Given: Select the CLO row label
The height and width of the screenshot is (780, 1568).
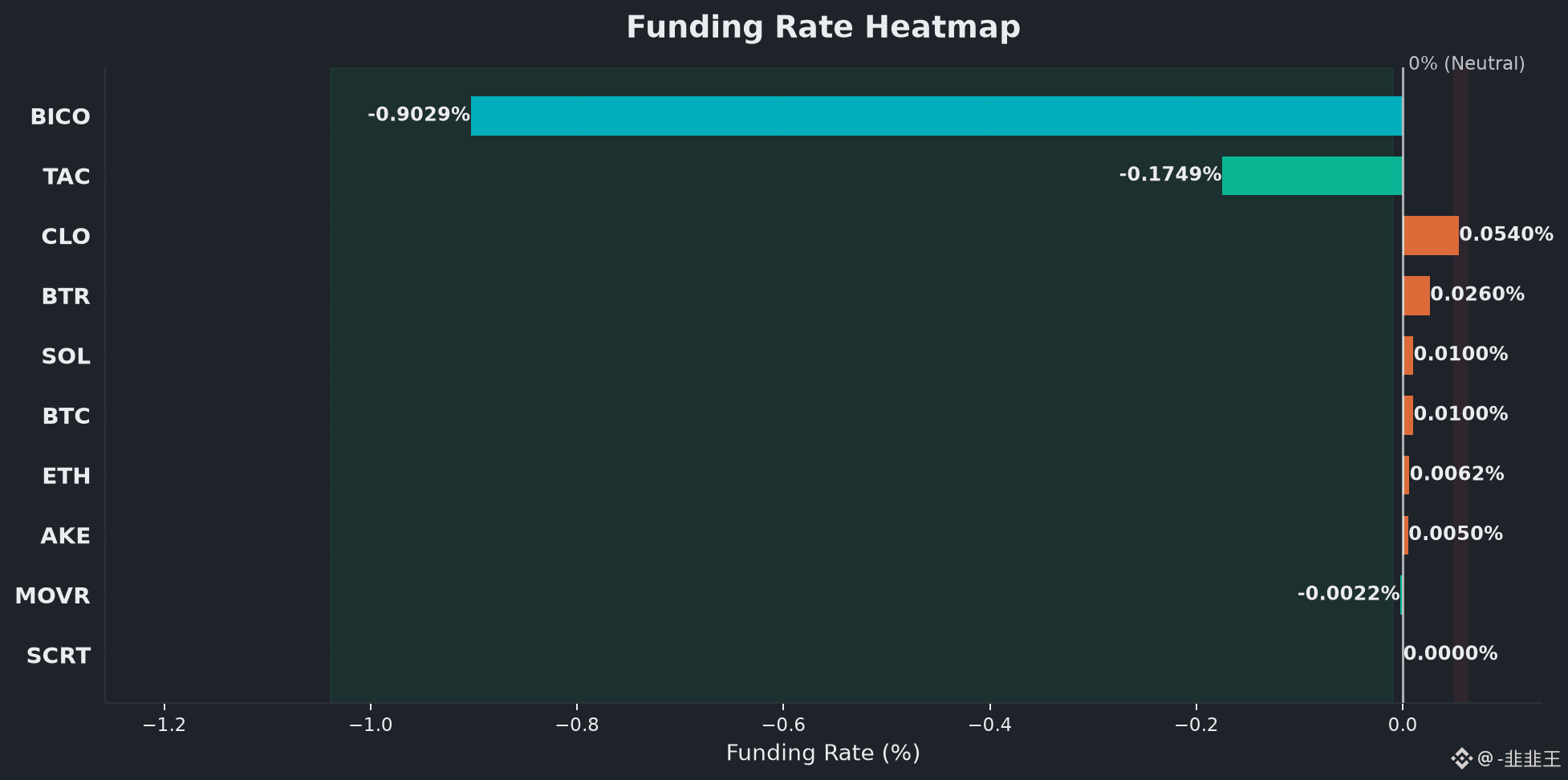Looking at the screenshot, I should point(66,236).
